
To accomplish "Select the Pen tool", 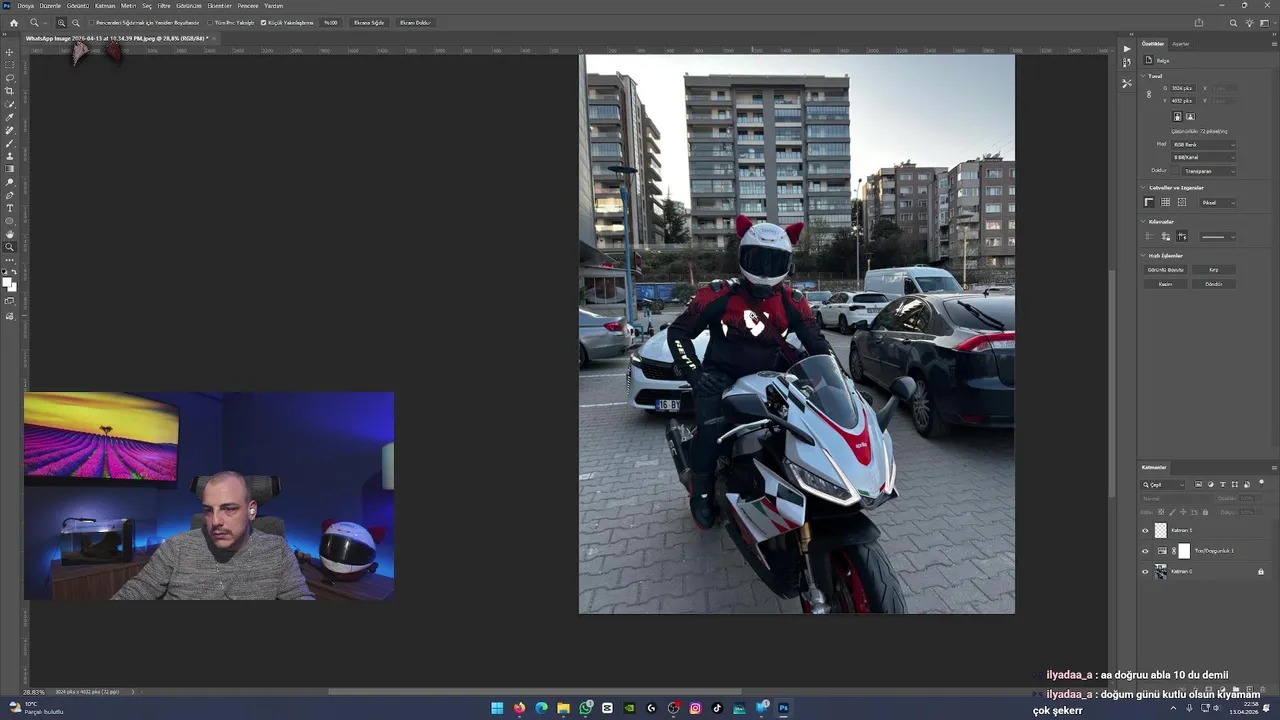I will click(10, 195).
